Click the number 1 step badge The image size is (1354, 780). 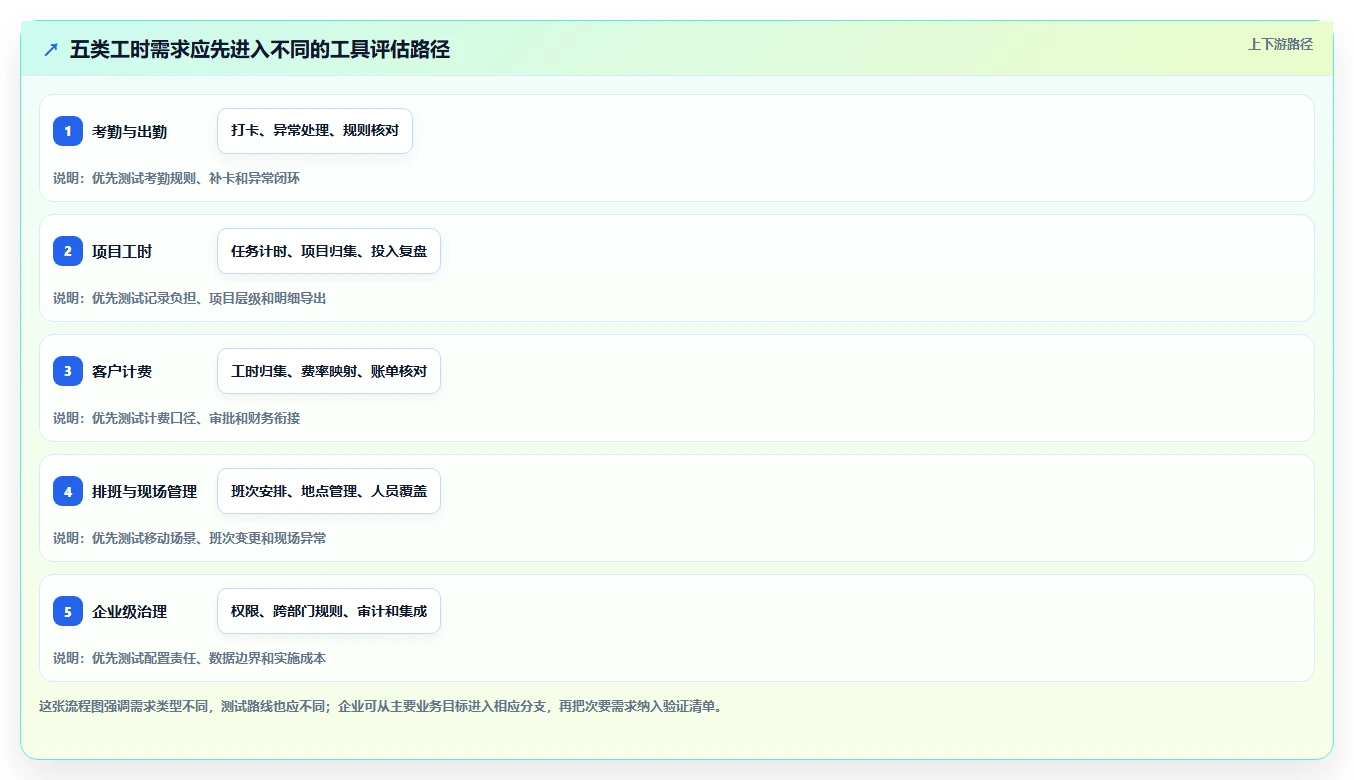click(68, 131)
